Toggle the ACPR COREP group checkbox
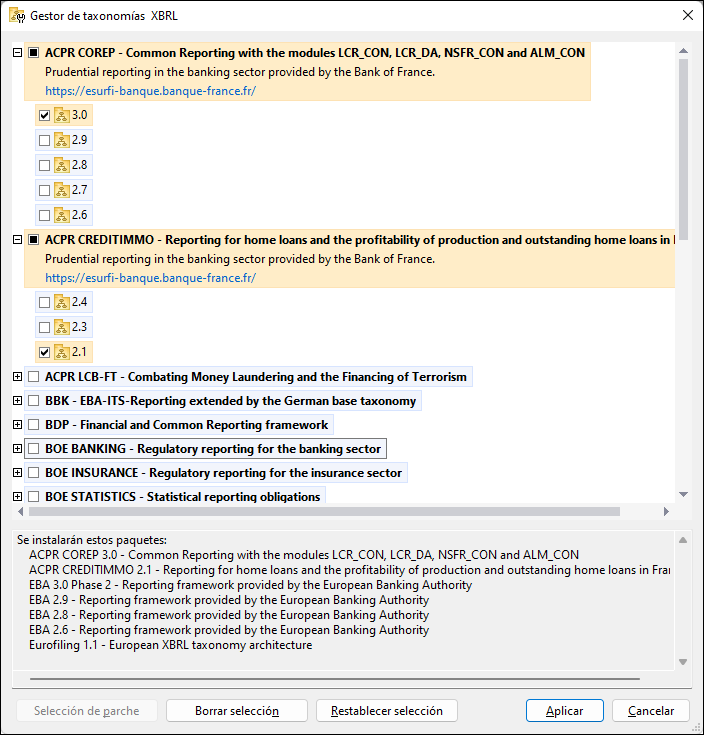The image size is (704, 735). [34, 52]
